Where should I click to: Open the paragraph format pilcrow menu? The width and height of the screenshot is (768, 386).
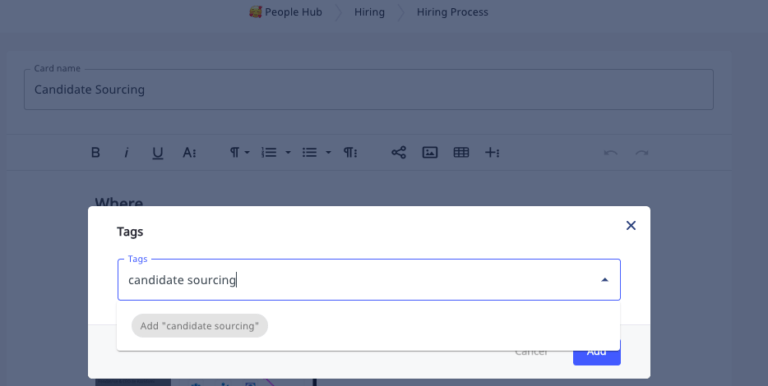[235, 152]
